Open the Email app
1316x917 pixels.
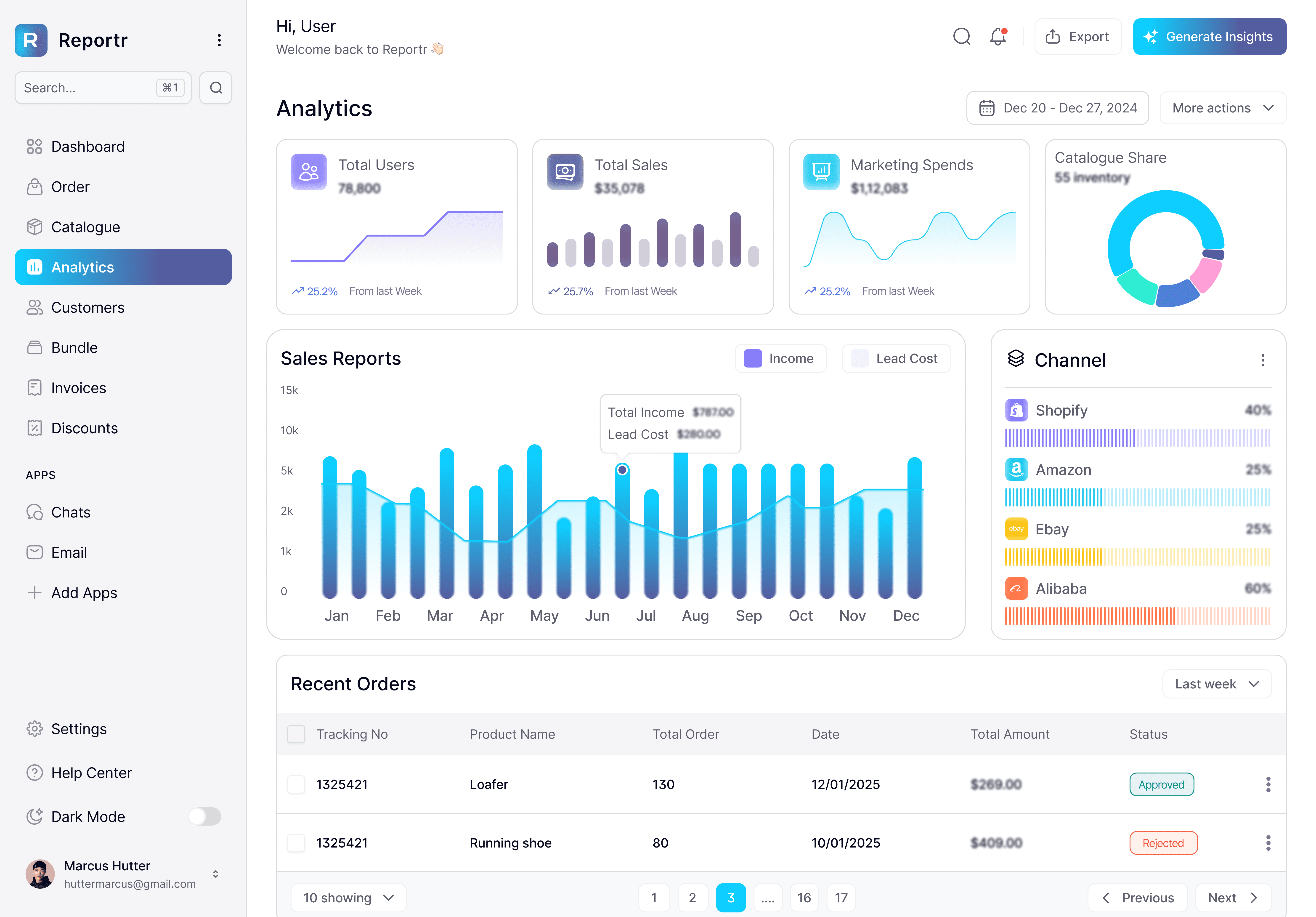pyautogui.click(x=123, y=552)
